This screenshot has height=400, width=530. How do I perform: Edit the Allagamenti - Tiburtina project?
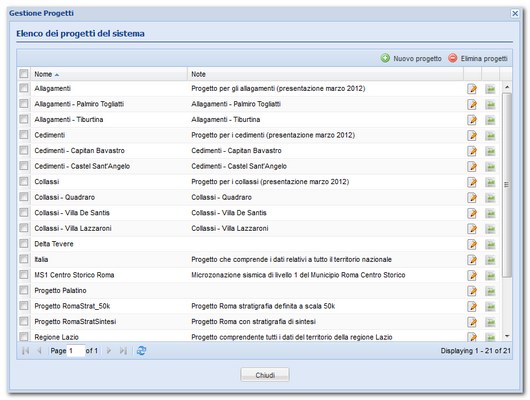coord(472,120)
